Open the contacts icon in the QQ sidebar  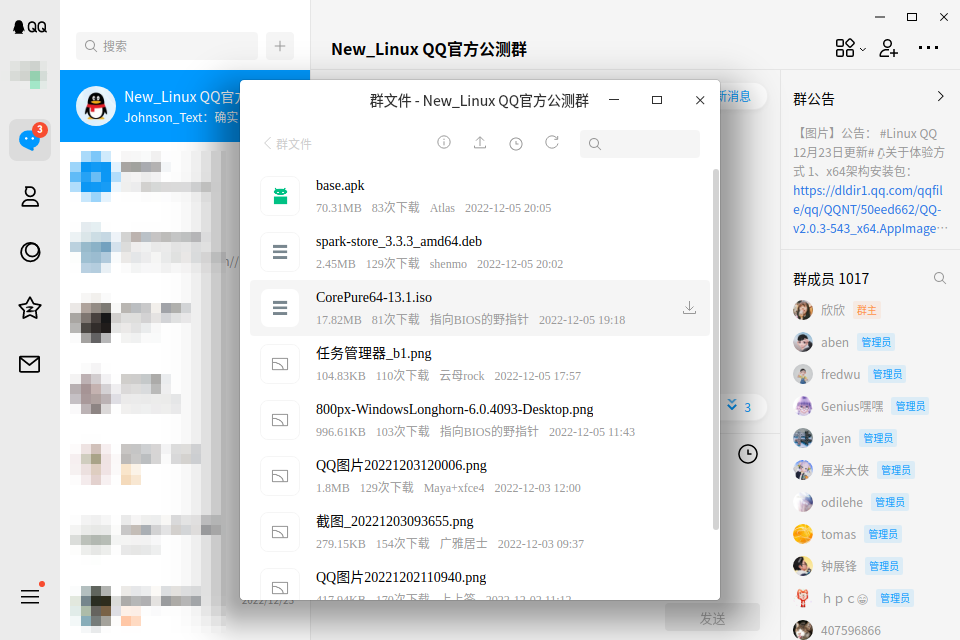29,197
